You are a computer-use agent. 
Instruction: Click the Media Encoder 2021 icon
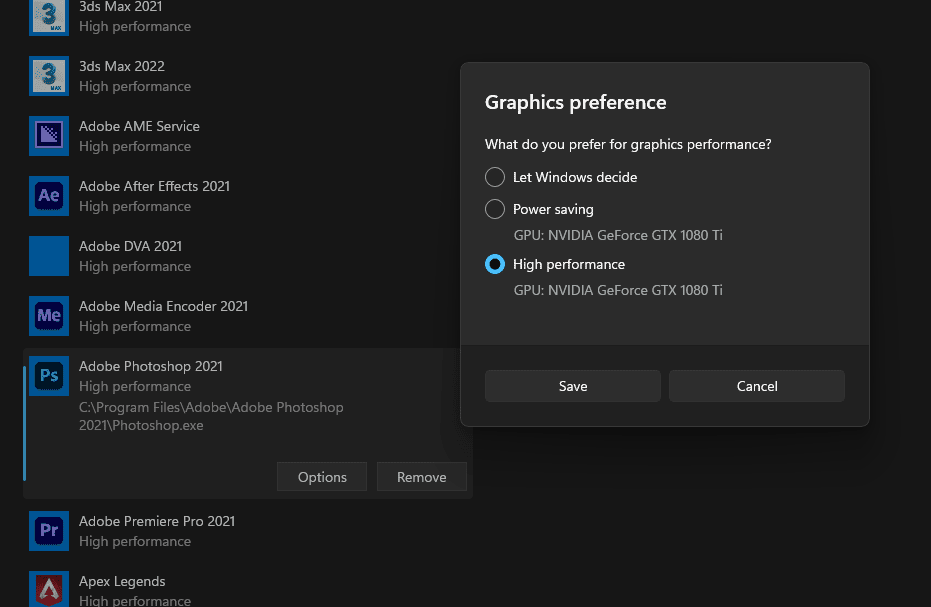tap(49, 316)
